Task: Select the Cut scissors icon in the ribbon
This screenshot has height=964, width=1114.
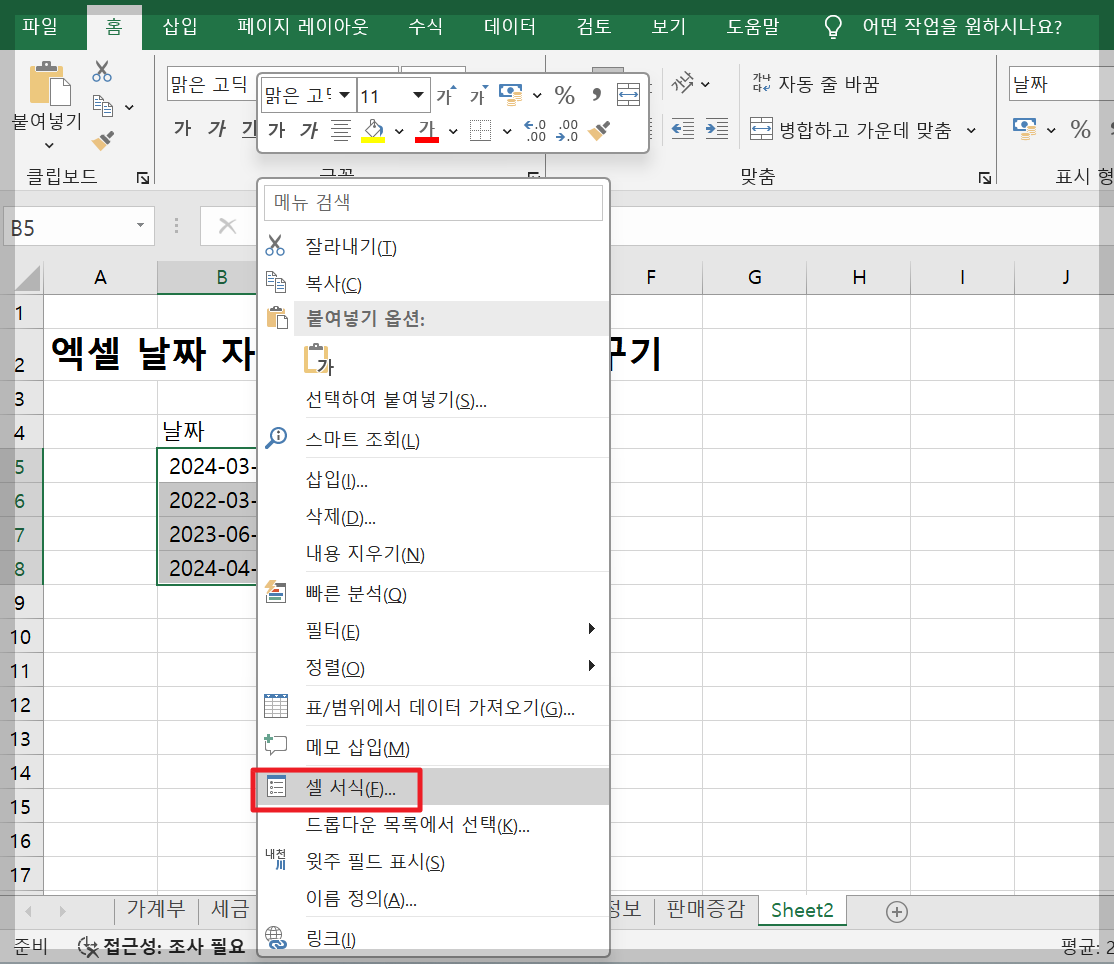Action: [x=102, y=72]
